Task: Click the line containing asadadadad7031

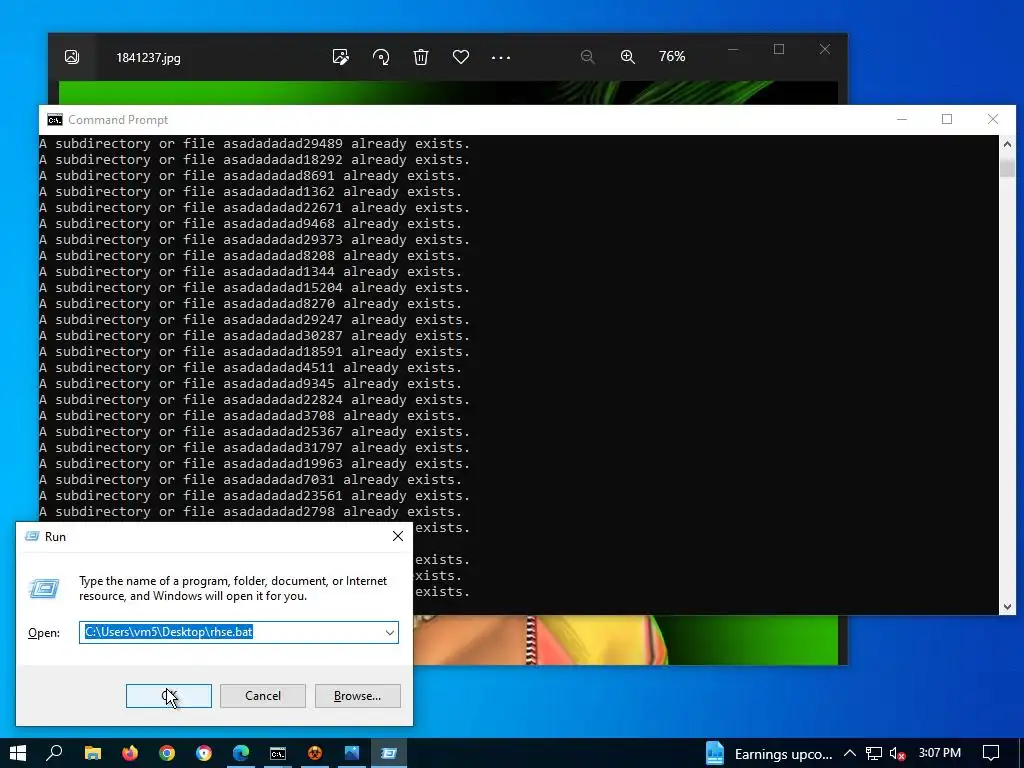Action: tap(251, 480)
